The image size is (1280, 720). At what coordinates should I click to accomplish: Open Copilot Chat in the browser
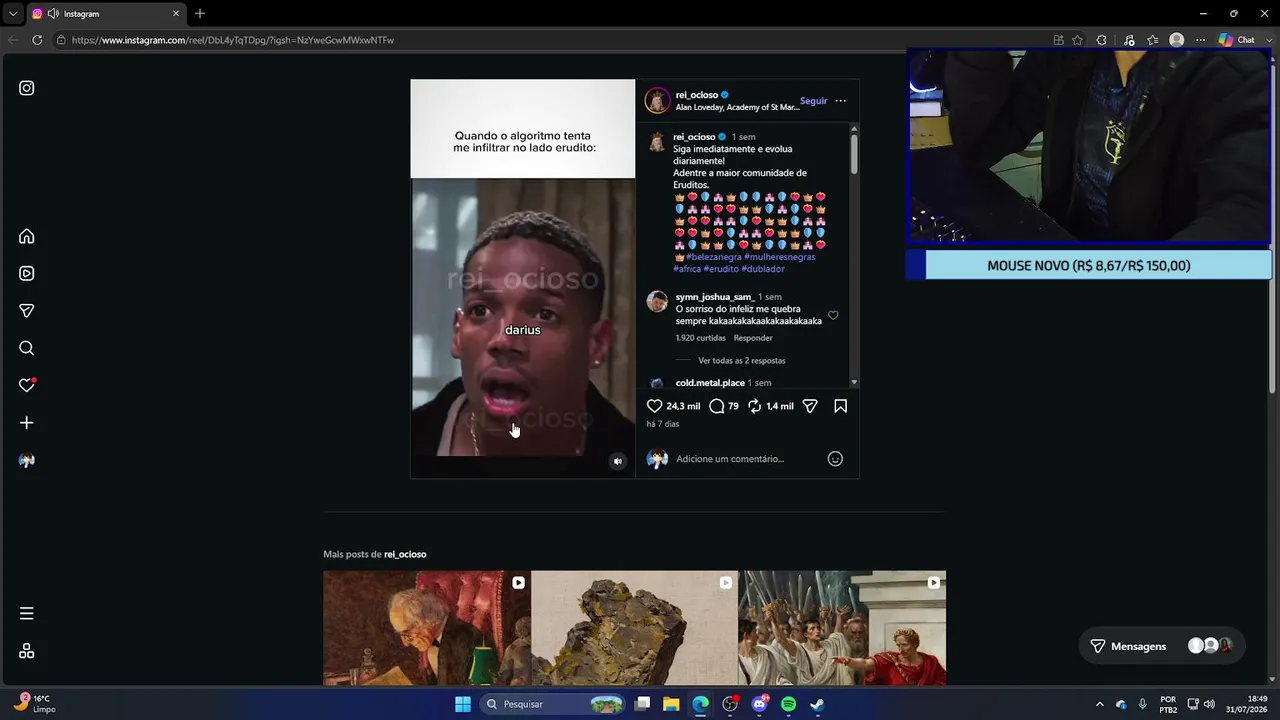point(1236,40)
